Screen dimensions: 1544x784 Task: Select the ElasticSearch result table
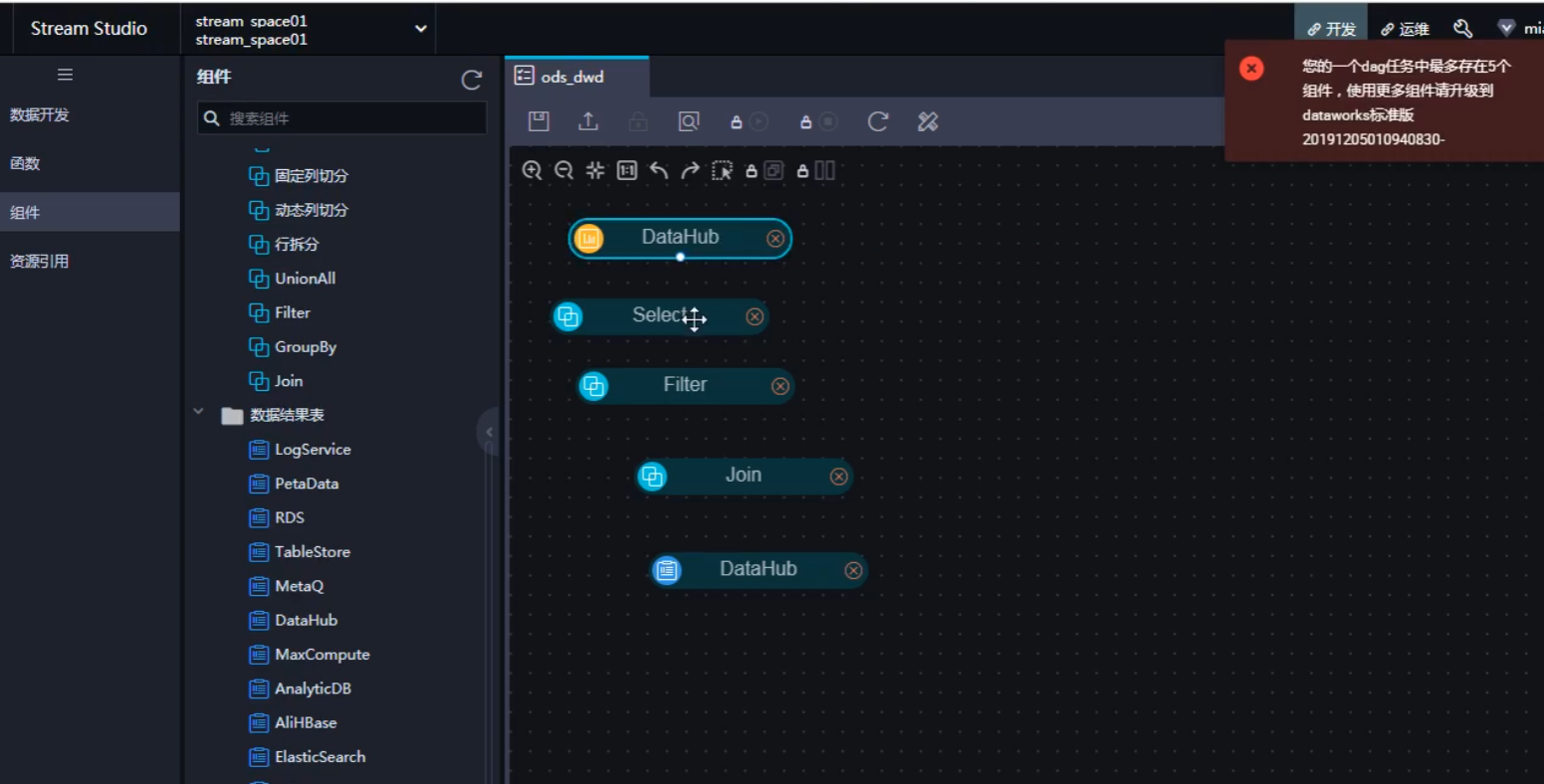[308, 757]
